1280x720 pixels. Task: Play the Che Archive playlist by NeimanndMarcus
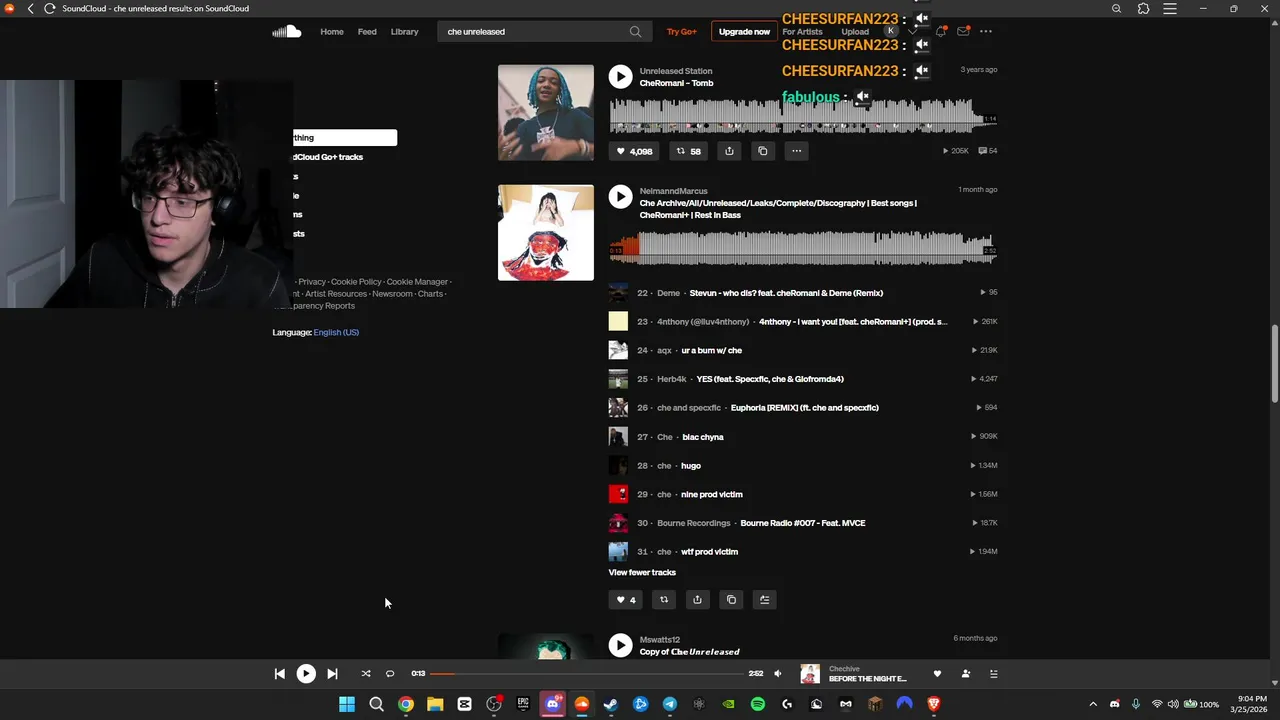tap(620, 197)
